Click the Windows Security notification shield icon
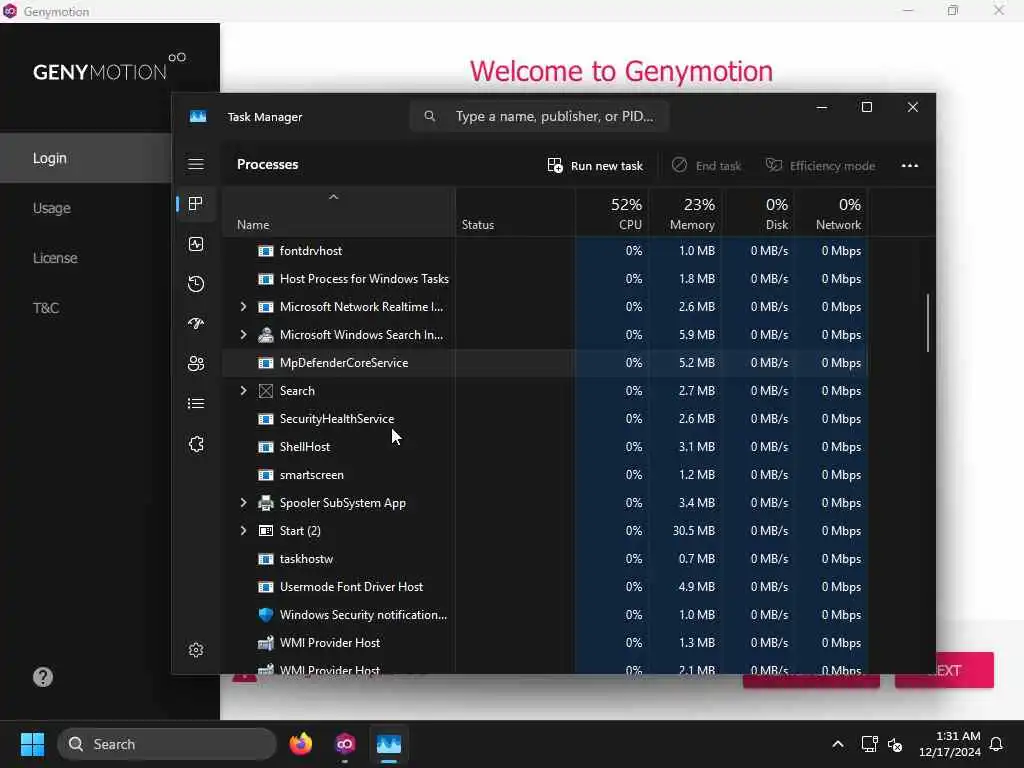Viewport: 1024px width, 768px height. pos(266,615)
